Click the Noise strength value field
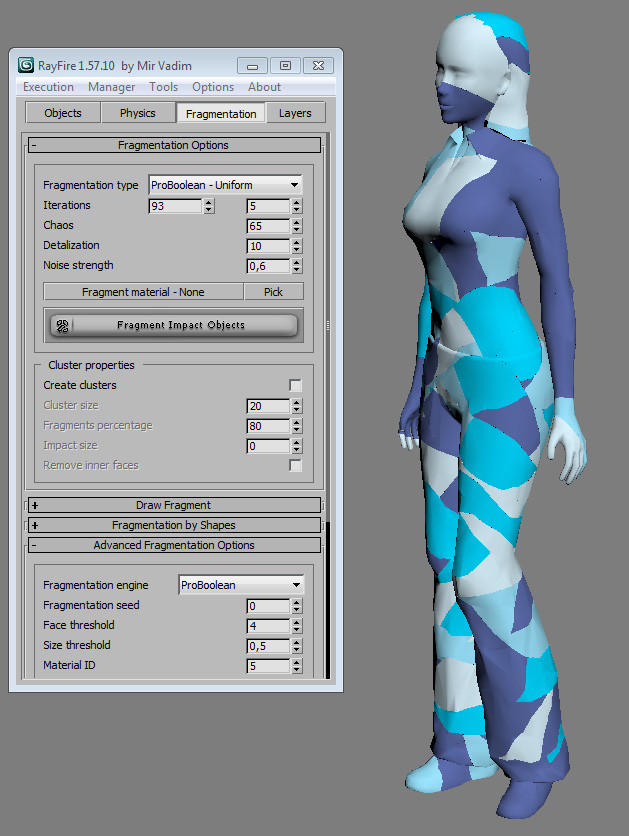The width and height of the screenshot is (629, 836). (268, 266)
